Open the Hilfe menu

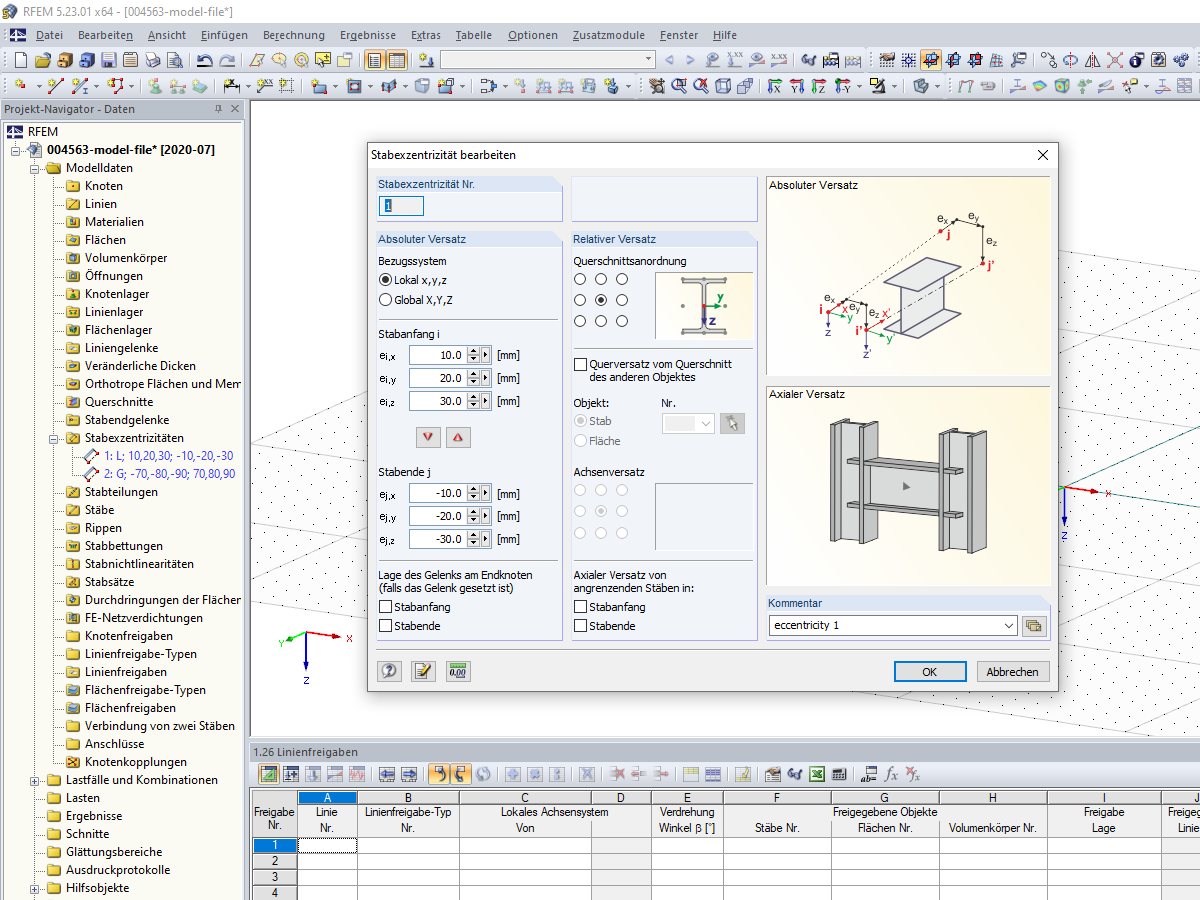(x=725, y=35)
